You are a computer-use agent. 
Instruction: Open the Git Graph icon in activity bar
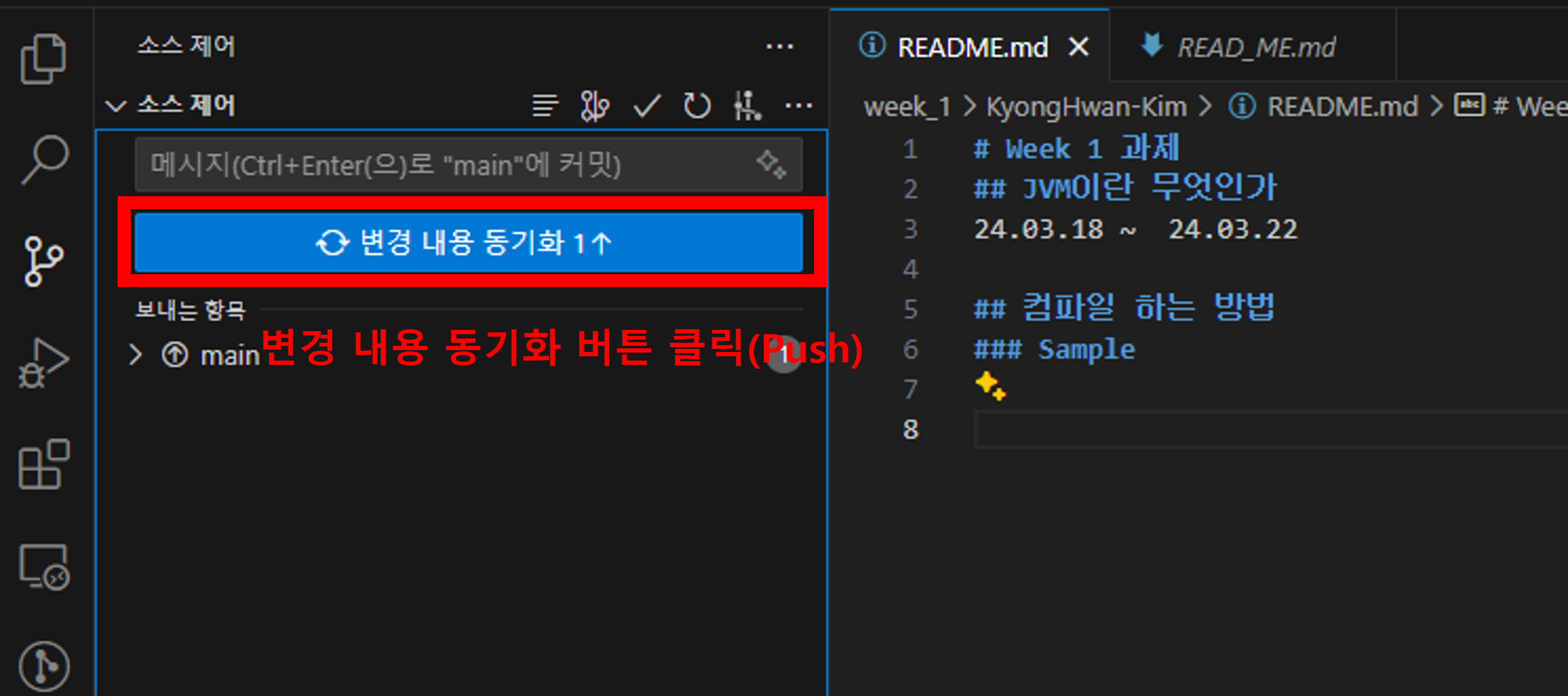click(x=44, y=666)
